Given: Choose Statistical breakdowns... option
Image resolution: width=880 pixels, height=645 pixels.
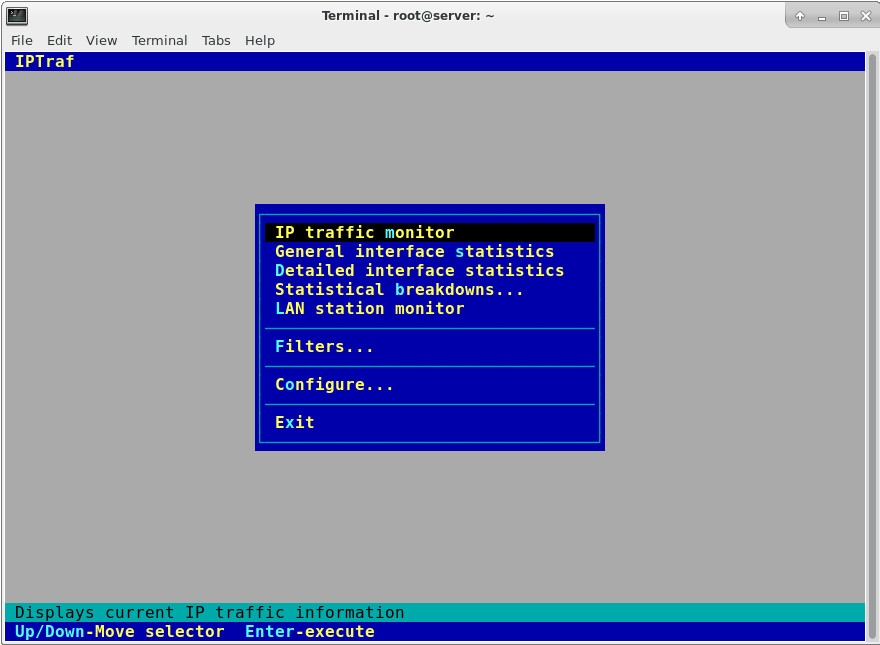Looking at the screenshot, I should [430, 290].
